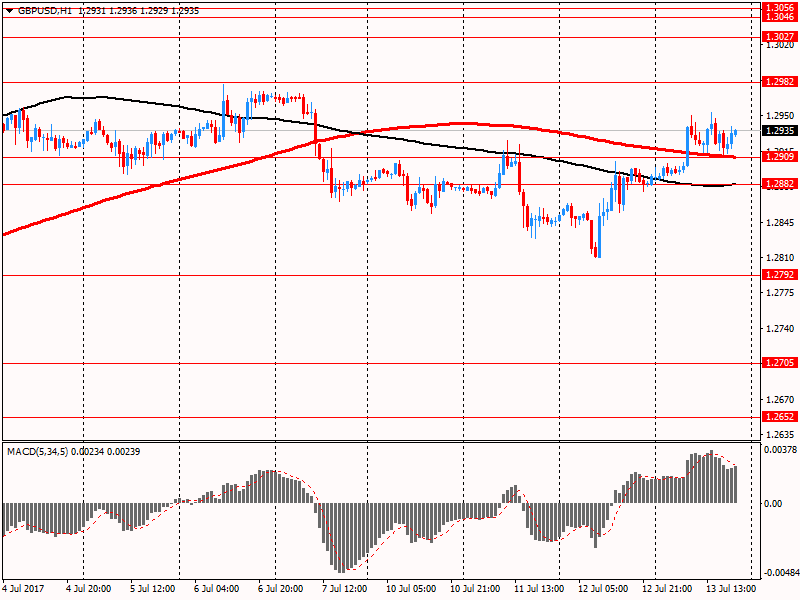This screenshot has width=800, height=600.
Task: Click the 5 Jul 12:00 time label
Action: coord(153,589)
